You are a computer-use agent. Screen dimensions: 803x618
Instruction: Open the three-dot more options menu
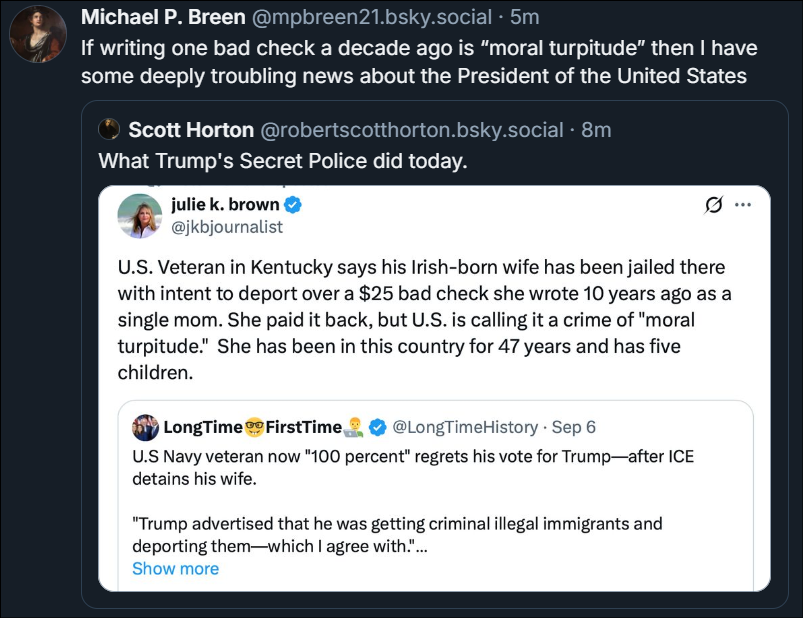coord(742,205)
